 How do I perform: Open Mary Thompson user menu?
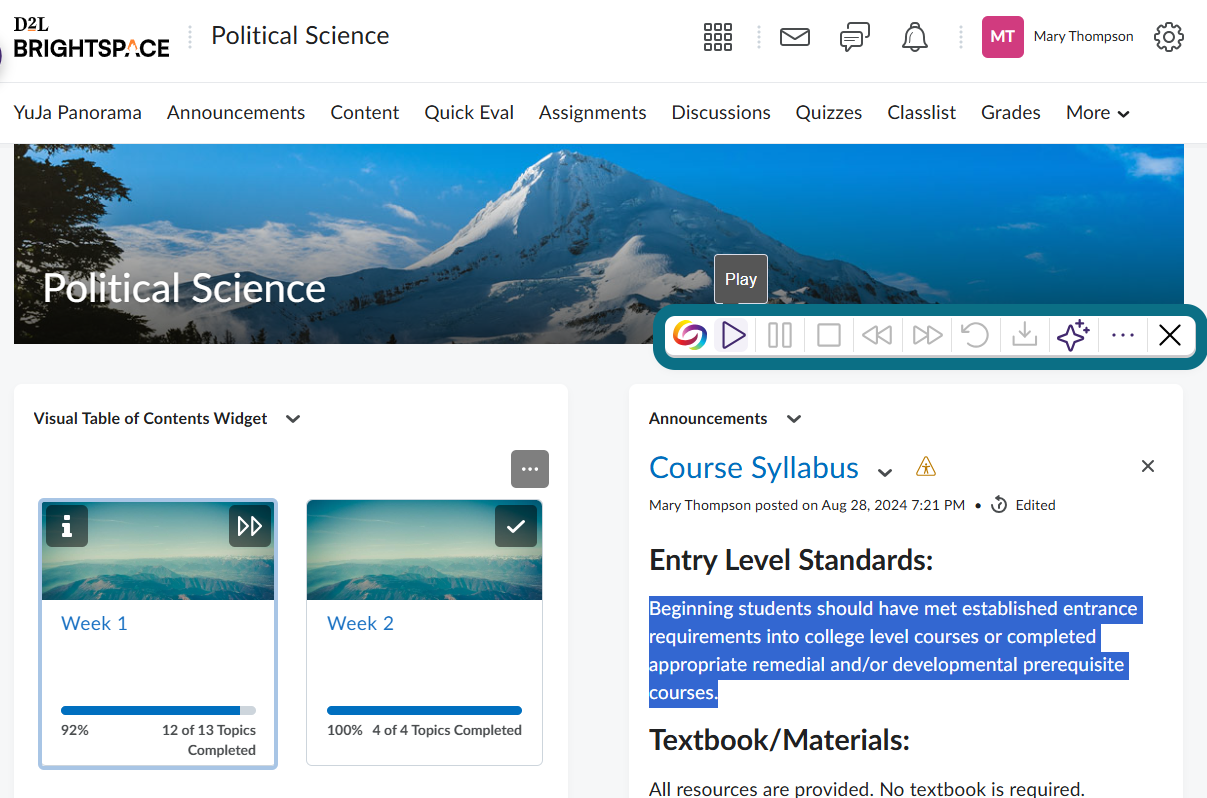click(x=1084, y=36)
